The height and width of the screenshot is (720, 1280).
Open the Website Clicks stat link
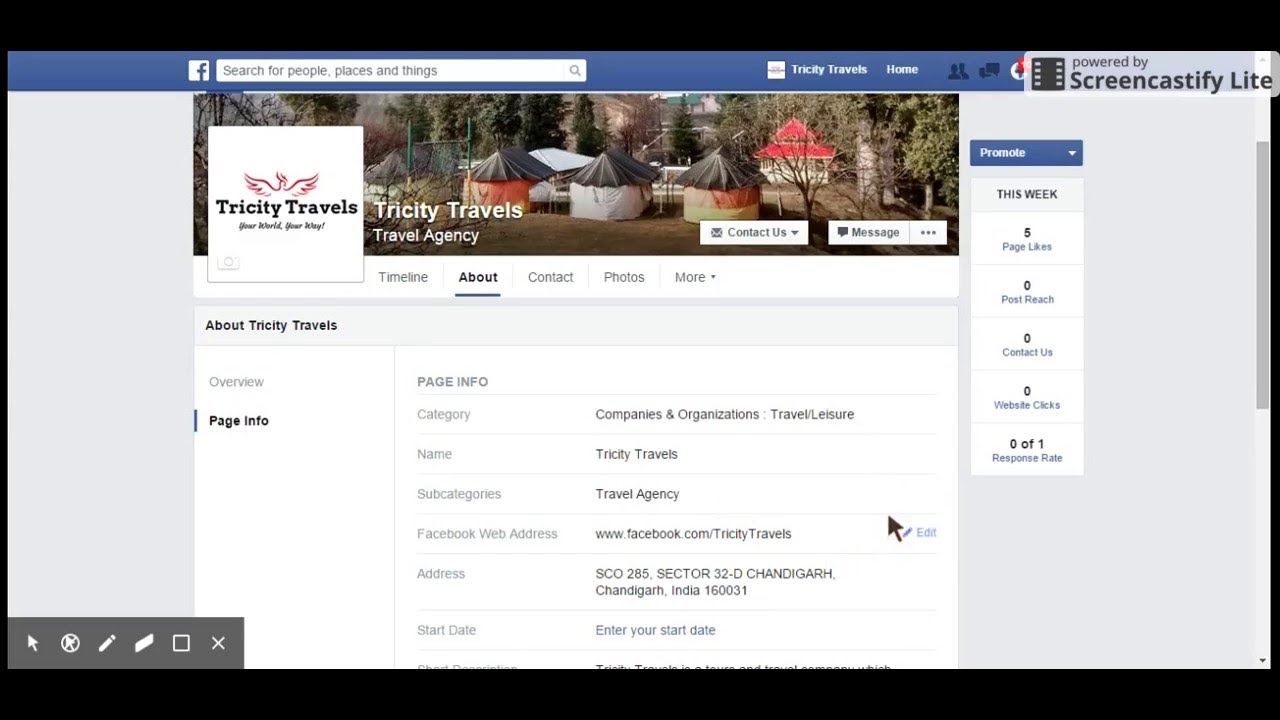(x=1027, y=406)
